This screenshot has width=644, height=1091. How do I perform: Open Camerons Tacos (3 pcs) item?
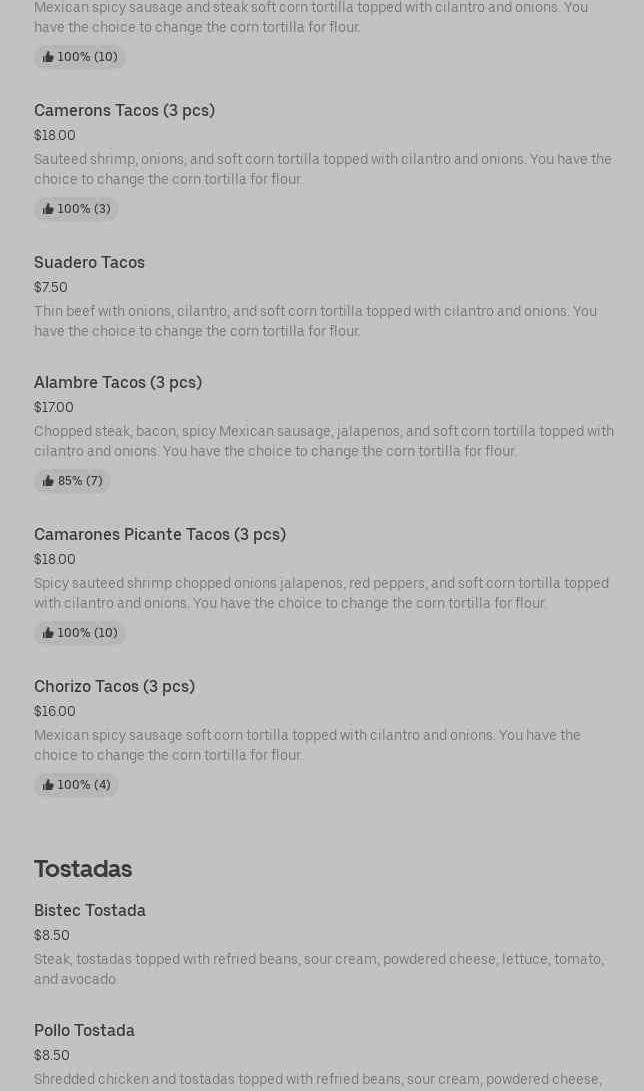[124, 110]
